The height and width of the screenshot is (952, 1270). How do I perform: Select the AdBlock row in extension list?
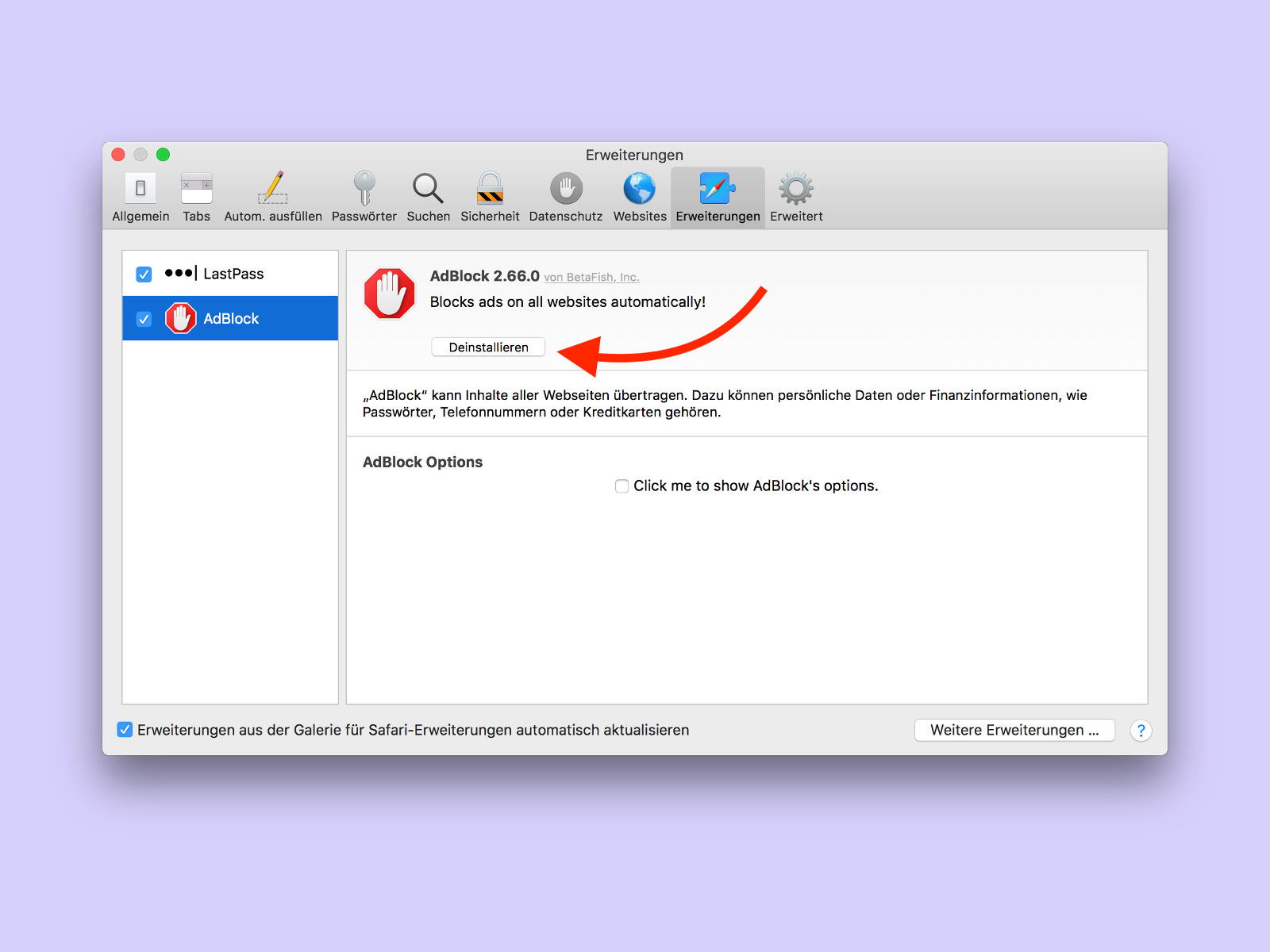(230, 318)
